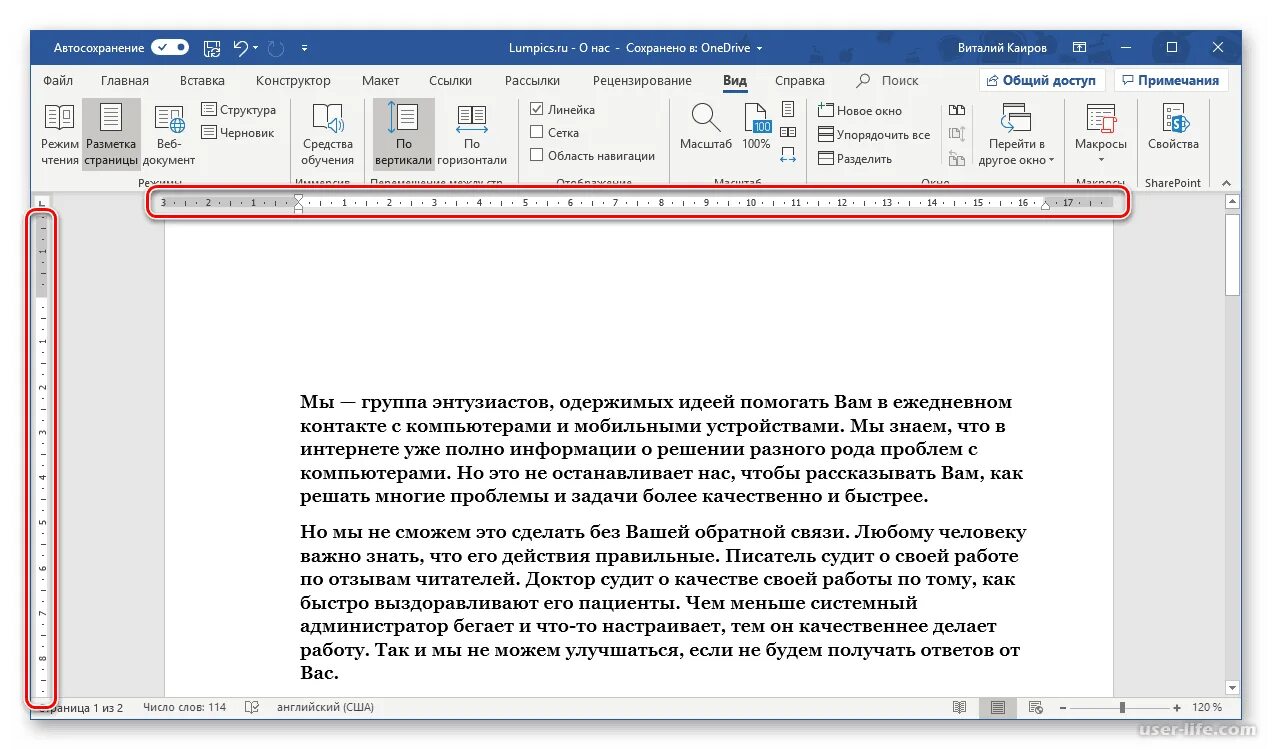
Task: Switch to Read Mode from status bar
Action: click(x=960, y=707)
